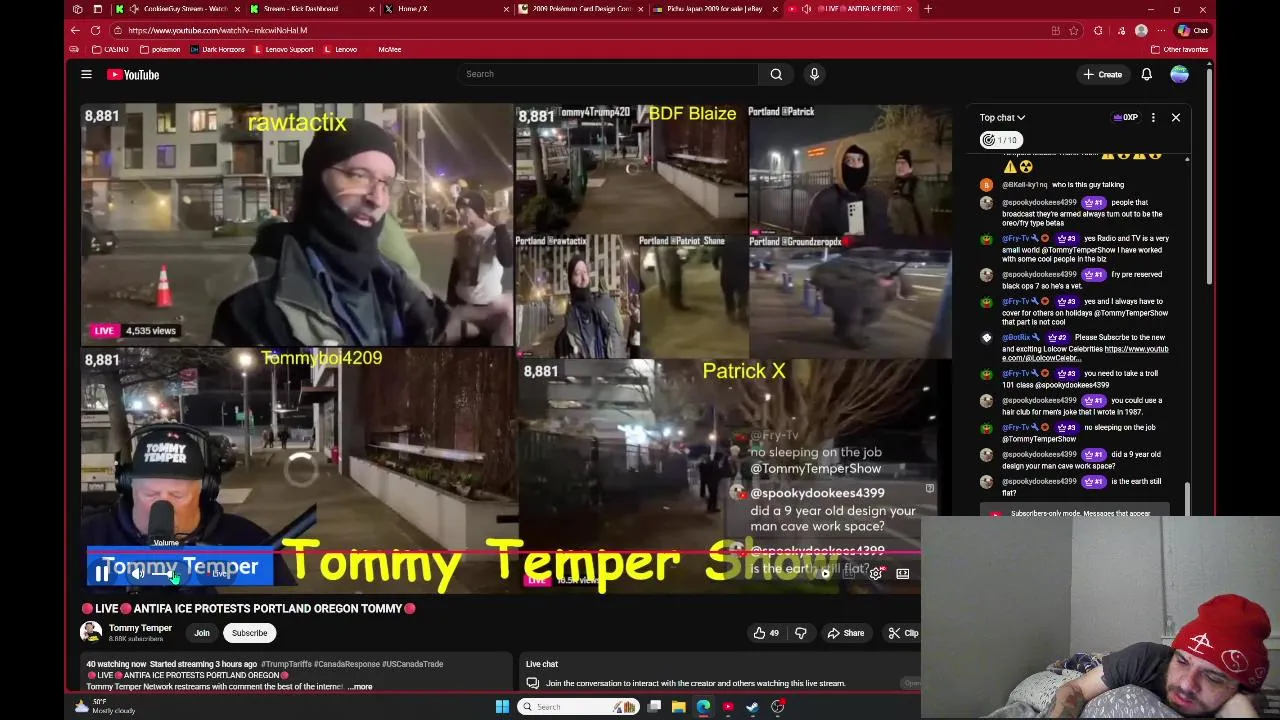Viewport: 1280px width, 720px height.
Task: Click the Windows taskbar search box
Action: [579, 707]
